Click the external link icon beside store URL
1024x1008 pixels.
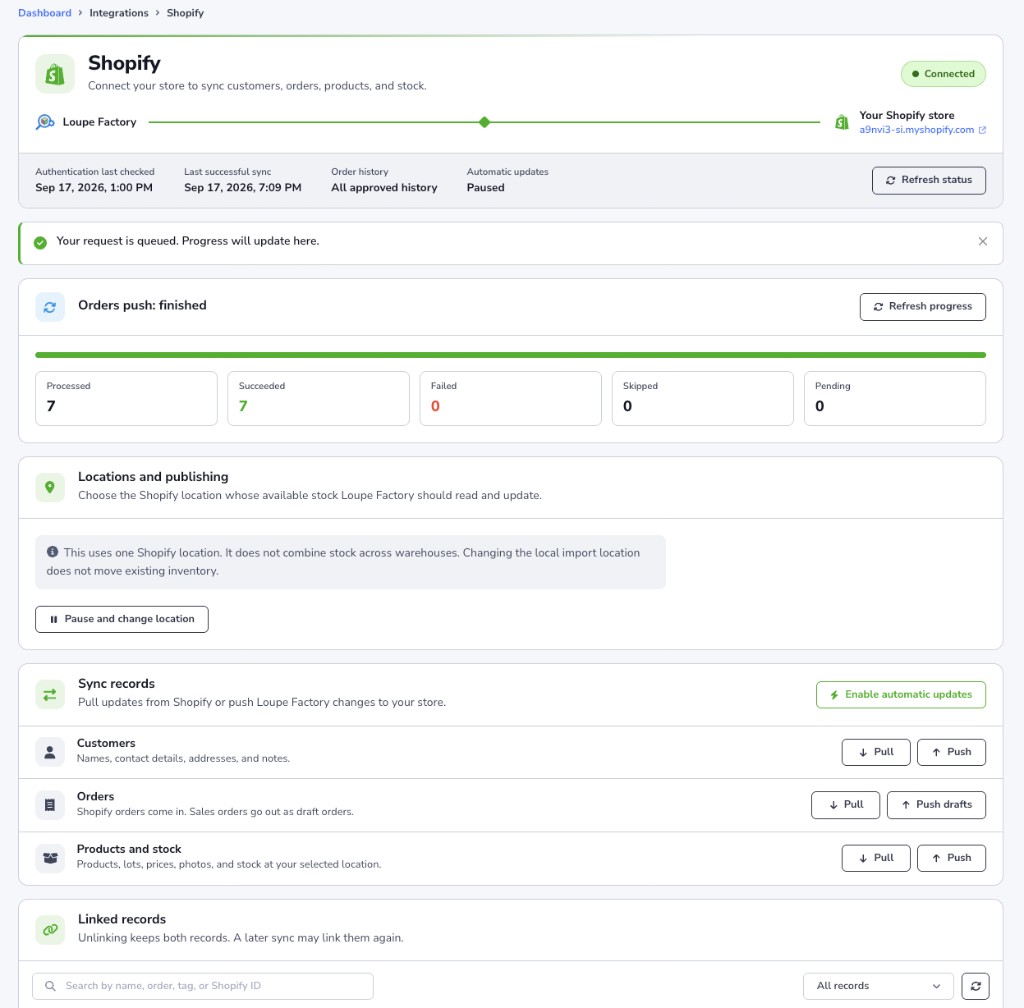coord(982,130)
